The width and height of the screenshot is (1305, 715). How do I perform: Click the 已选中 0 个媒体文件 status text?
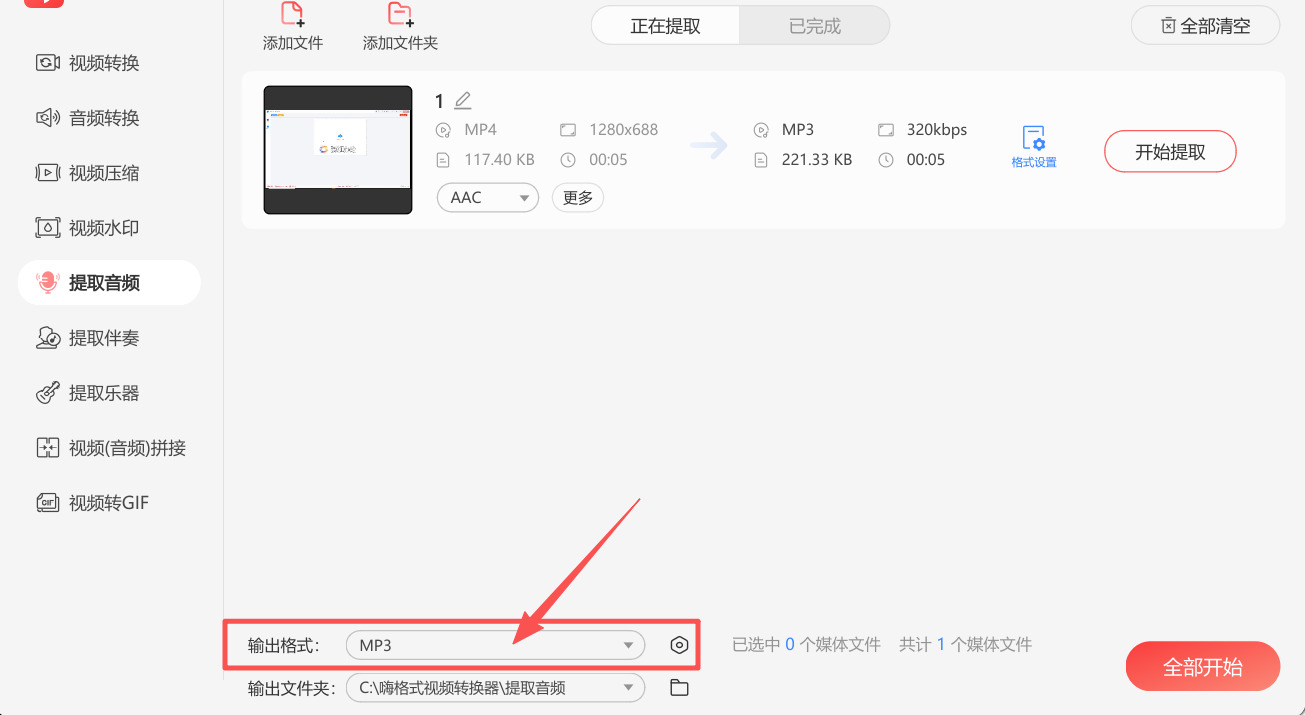(x=806, y=646)
